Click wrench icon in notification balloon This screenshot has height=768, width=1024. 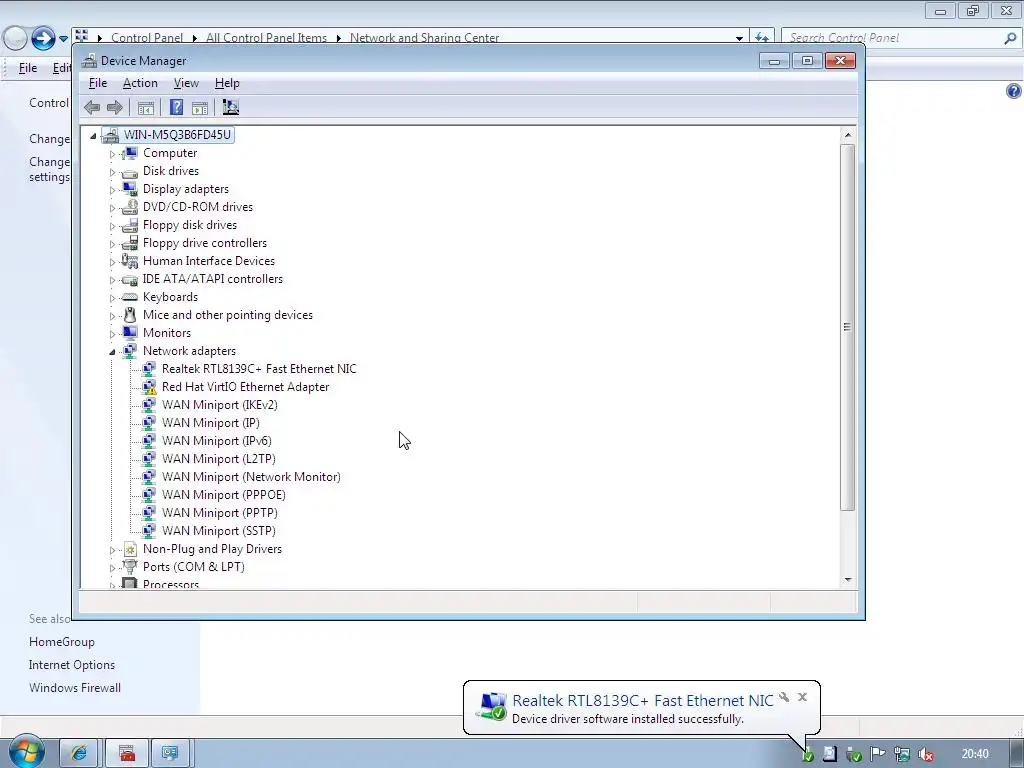pyautogui.click(x=784, y=697)
